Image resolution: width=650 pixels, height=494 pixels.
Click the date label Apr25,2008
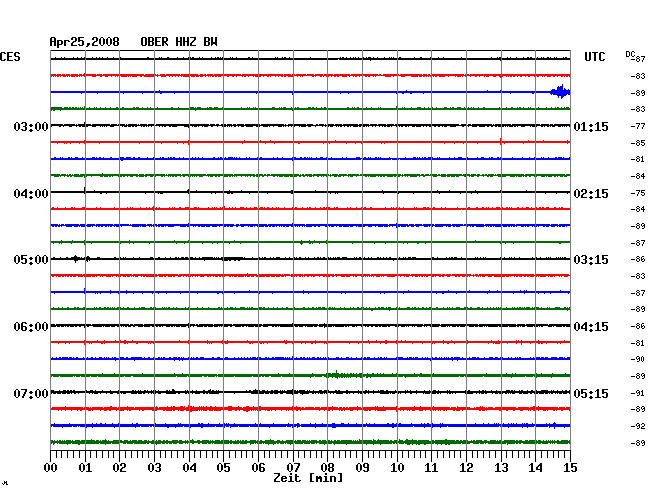coord(85,42)
